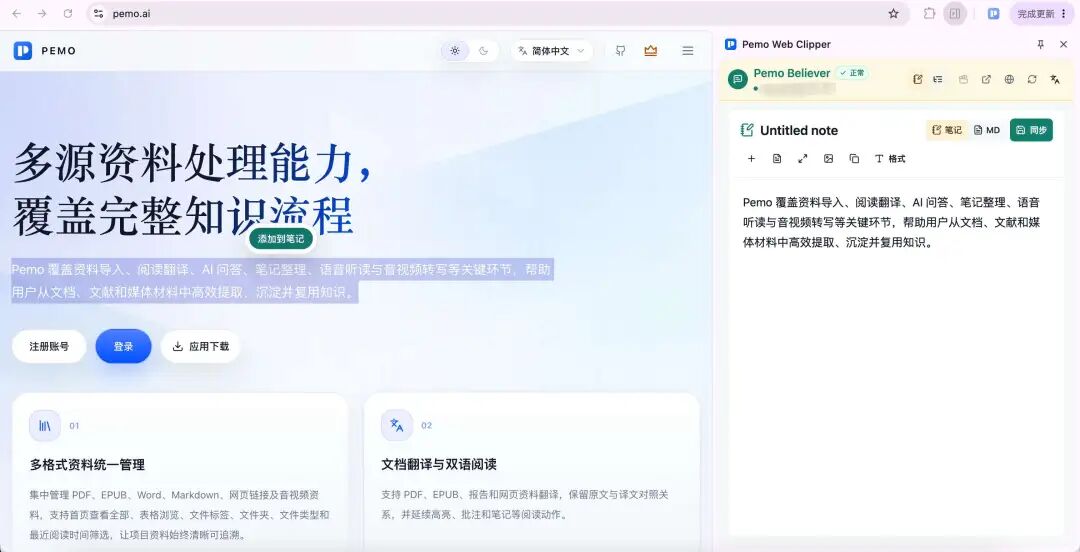Click the note-edit icon in clipper header

(x=917, y=79)
